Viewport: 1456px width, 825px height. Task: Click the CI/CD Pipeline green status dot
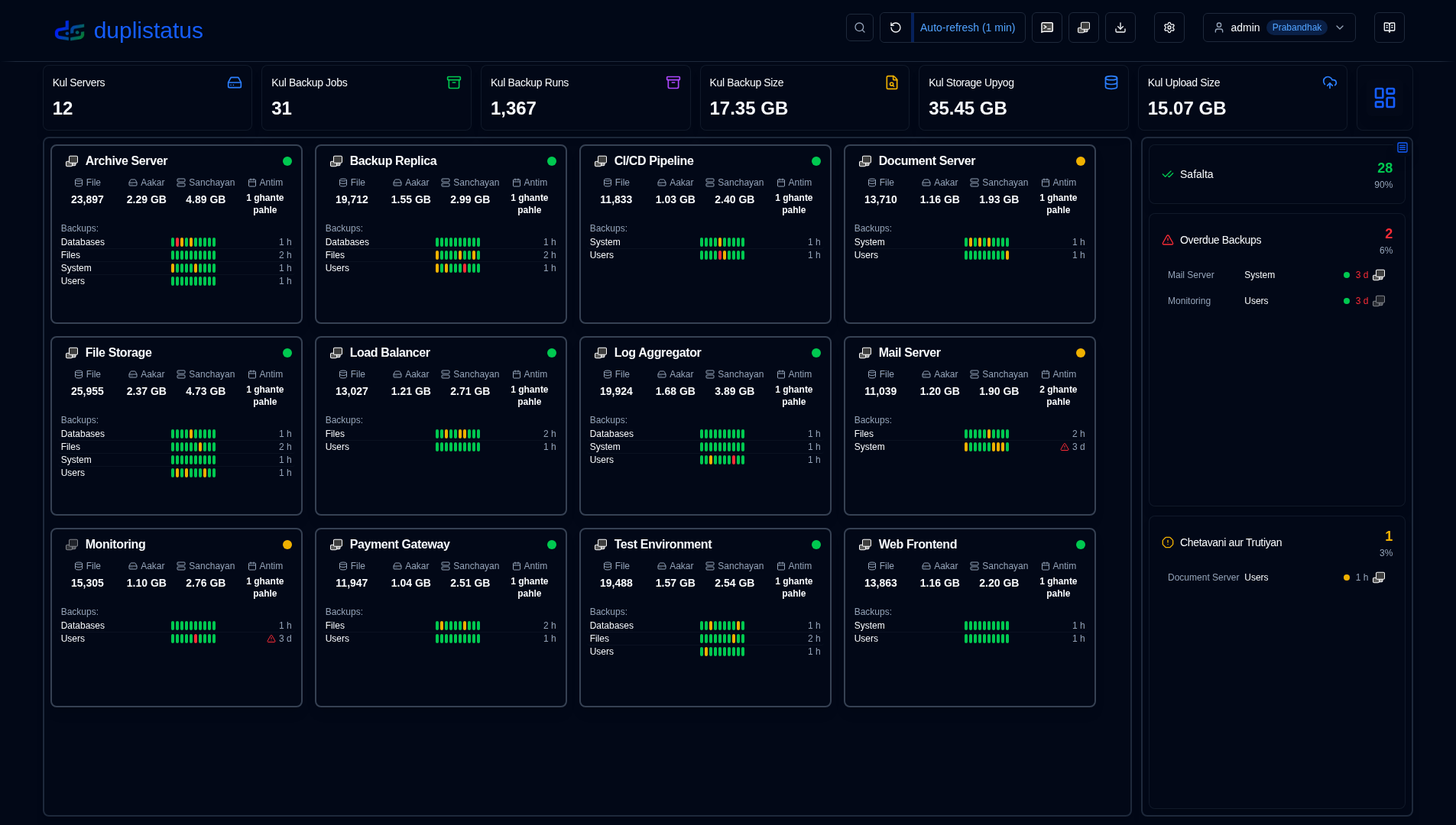click(x=816, y=161)
